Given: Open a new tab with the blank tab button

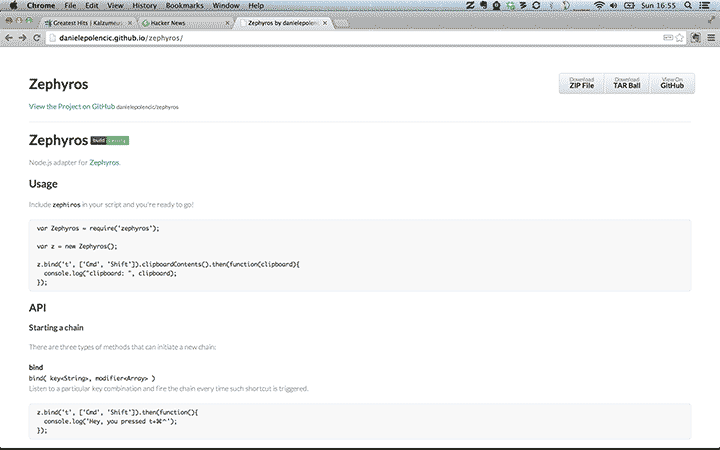Looking at the screenshot, I should click(342, 23).
